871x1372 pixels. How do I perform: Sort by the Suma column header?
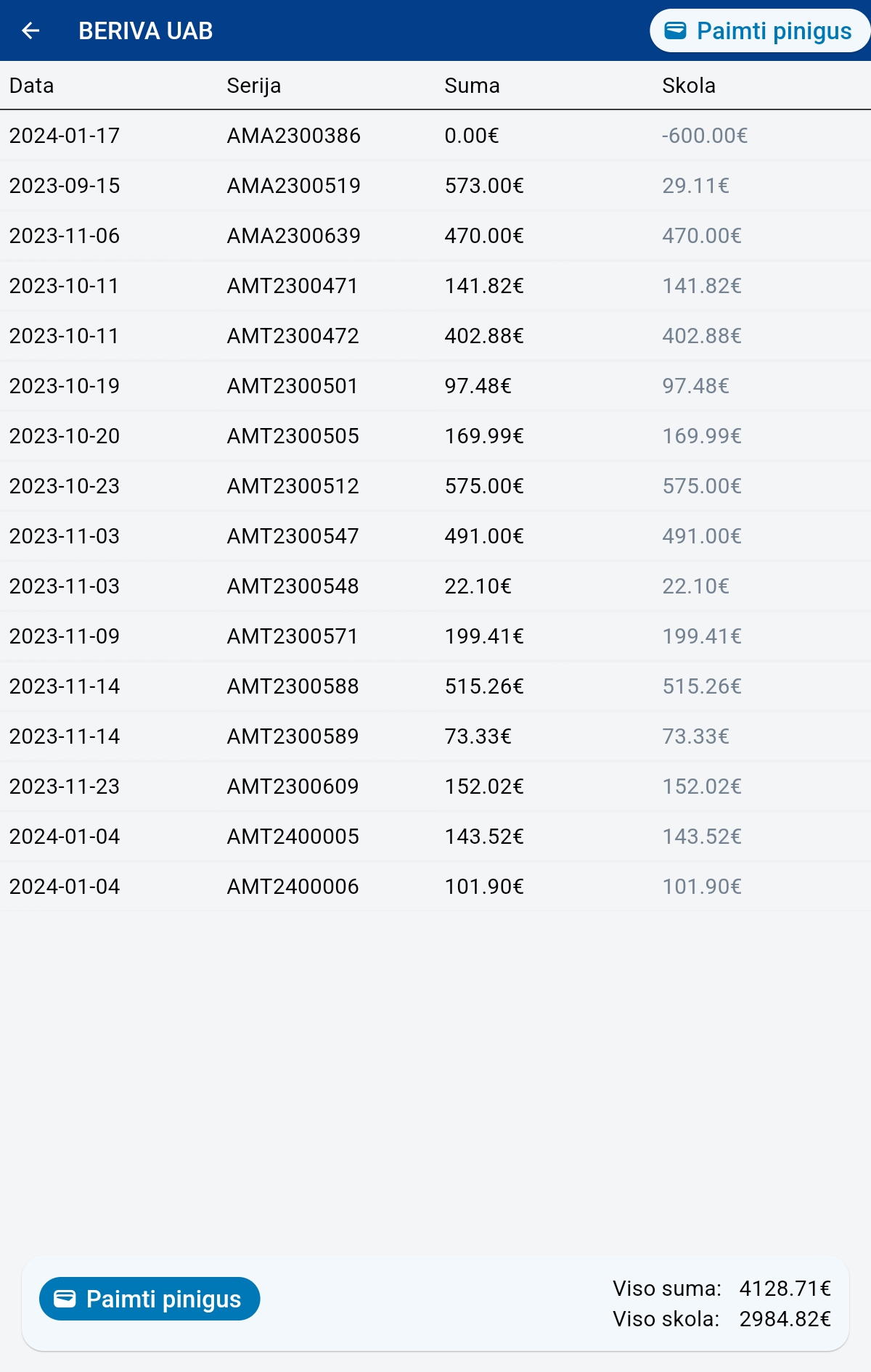tap(472, 86)
